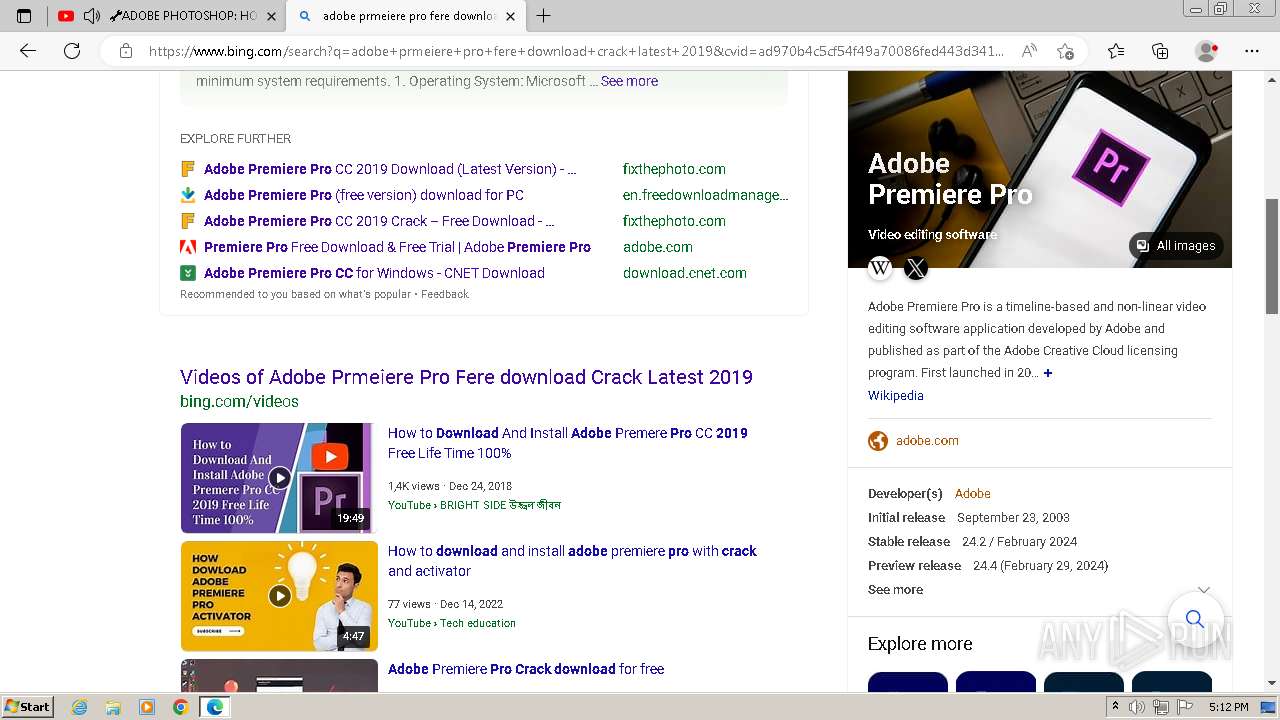
Task: Select Microsoft Edge taskbar icon
Action: [214, 707]
